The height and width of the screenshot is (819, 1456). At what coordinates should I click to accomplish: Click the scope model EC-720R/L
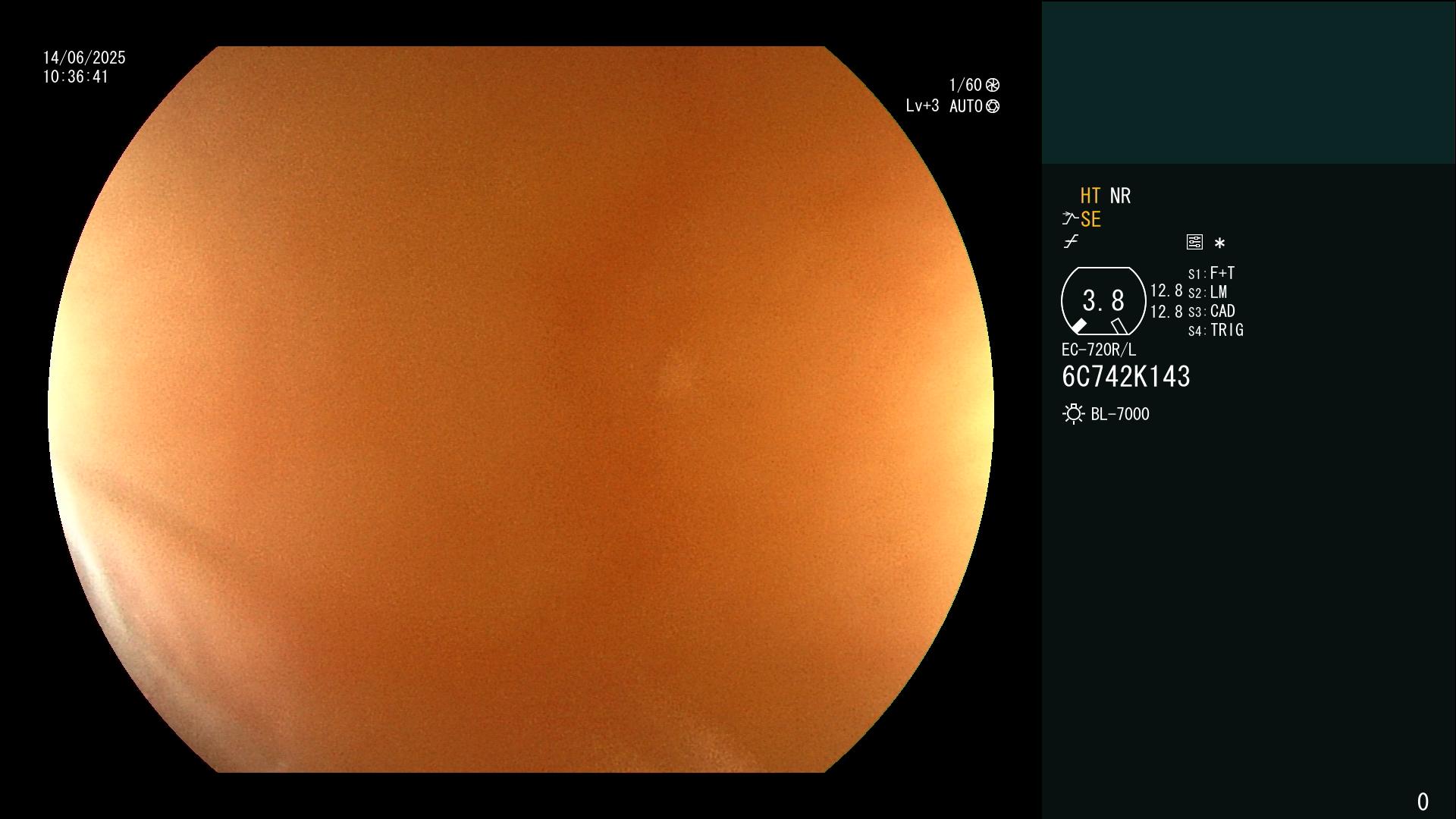[1099, 350]
